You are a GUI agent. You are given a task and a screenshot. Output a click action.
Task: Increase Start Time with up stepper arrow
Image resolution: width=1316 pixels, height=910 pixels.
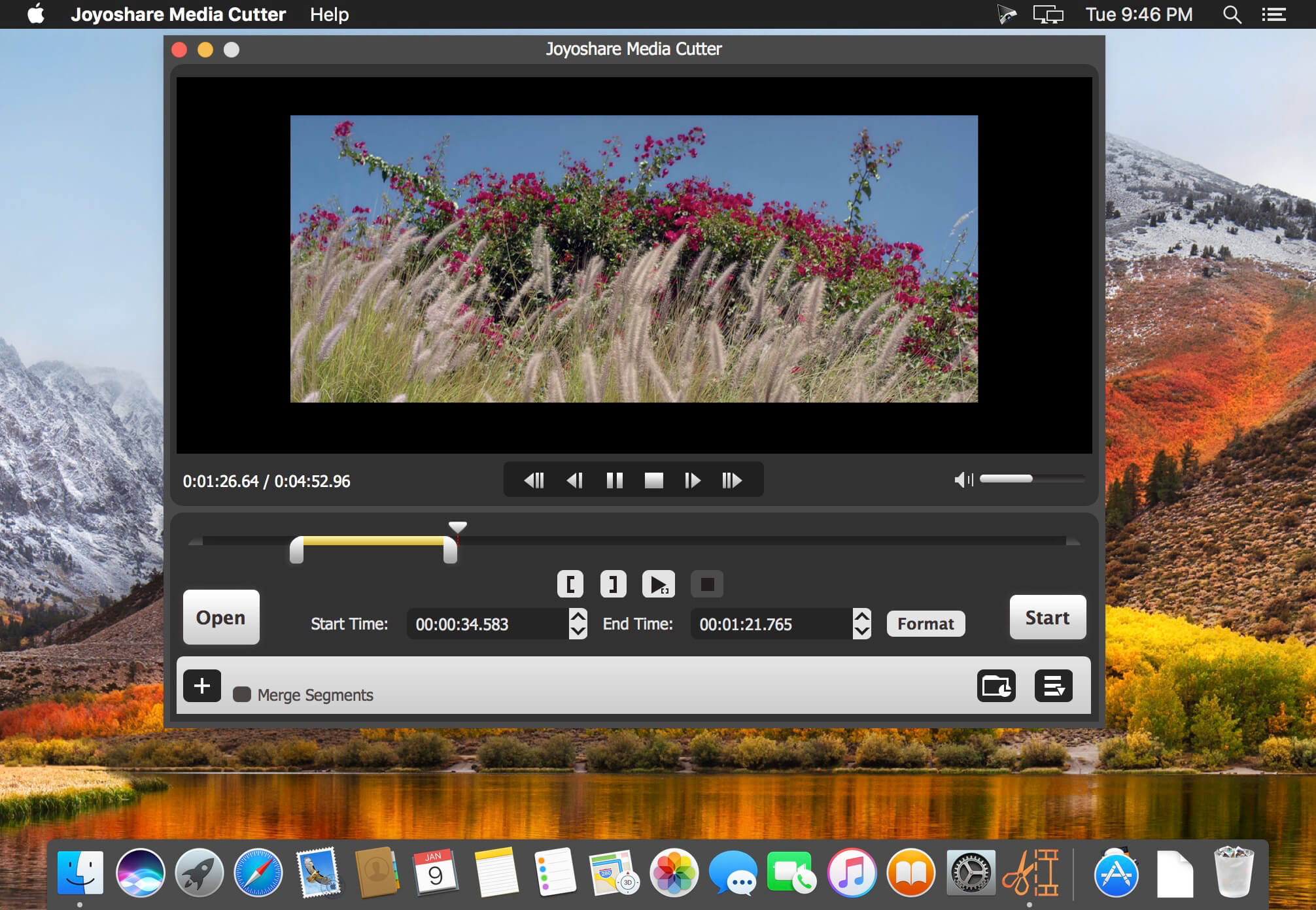578,616
